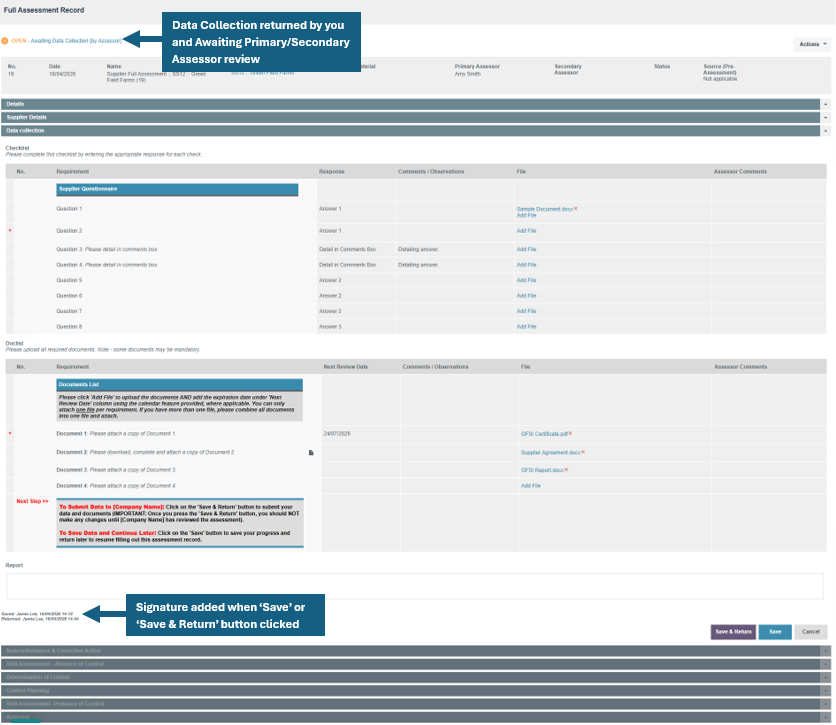This screenshot has width=836, height=725.
Task: Click the orange OPEN status icon
Action: click(5, 41)
